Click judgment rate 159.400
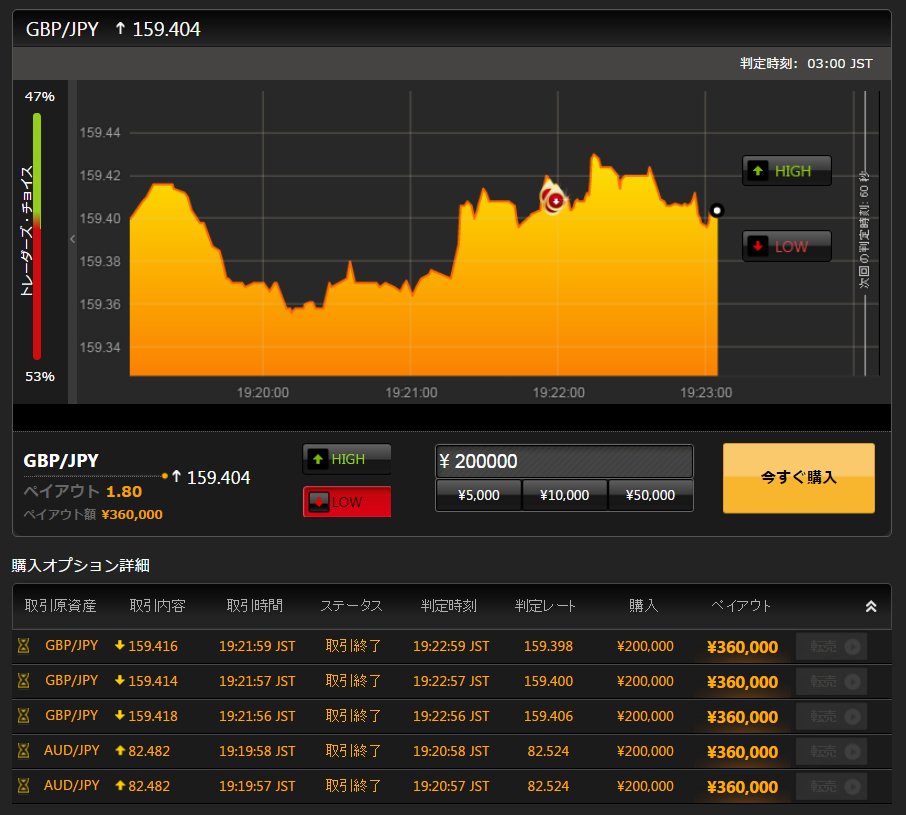The height and width of the screenshot is (815, 906). tap(548, 682)
